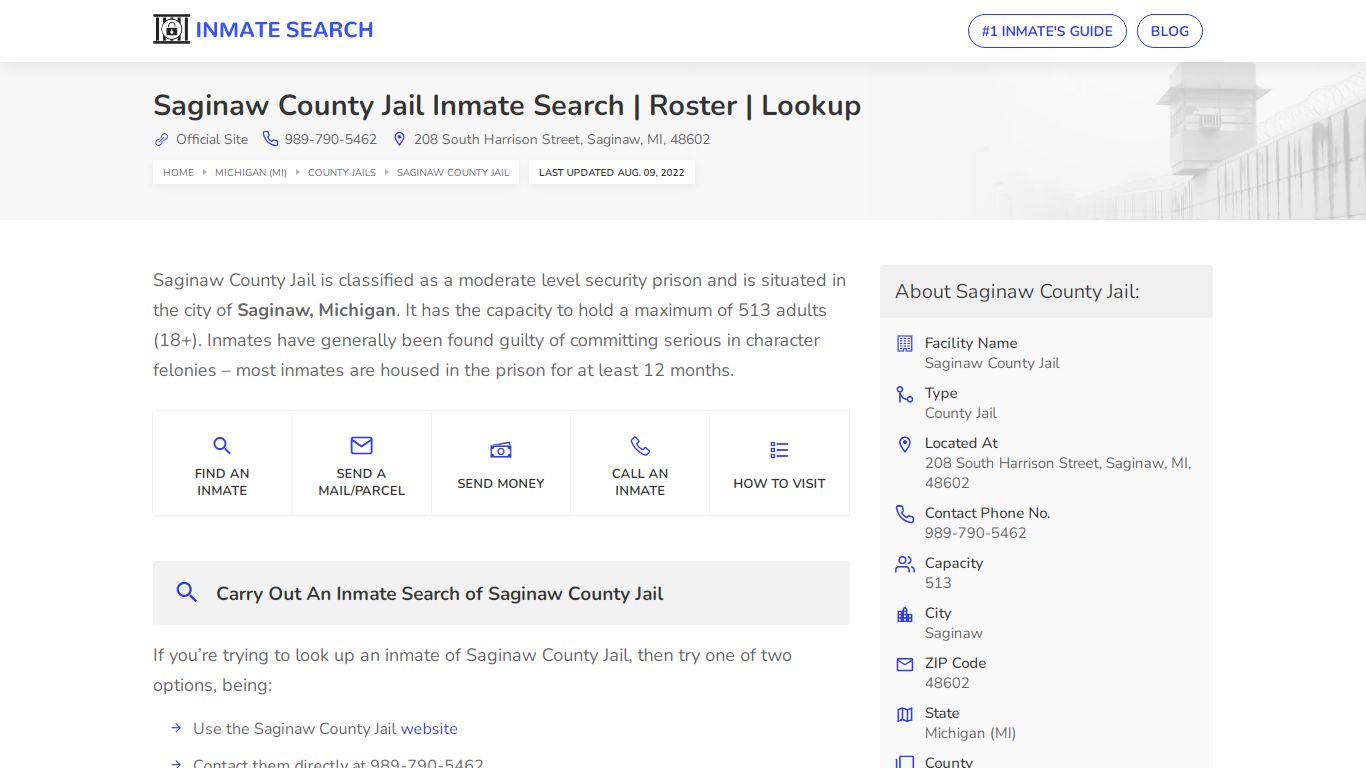Visit the Official Site link
The image size is (1366, 768).
coord(212,139)
